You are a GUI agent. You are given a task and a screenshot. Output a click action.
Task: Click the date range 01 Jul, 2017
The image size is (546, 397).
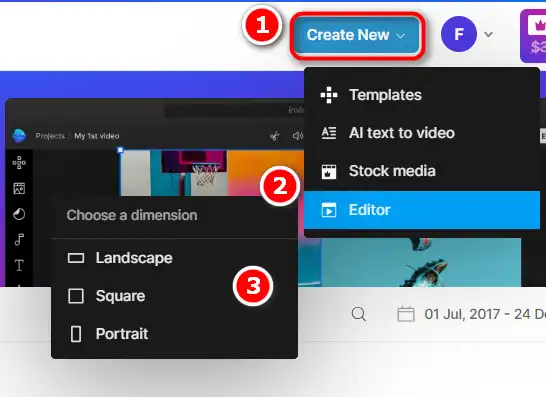coord(461,314)
